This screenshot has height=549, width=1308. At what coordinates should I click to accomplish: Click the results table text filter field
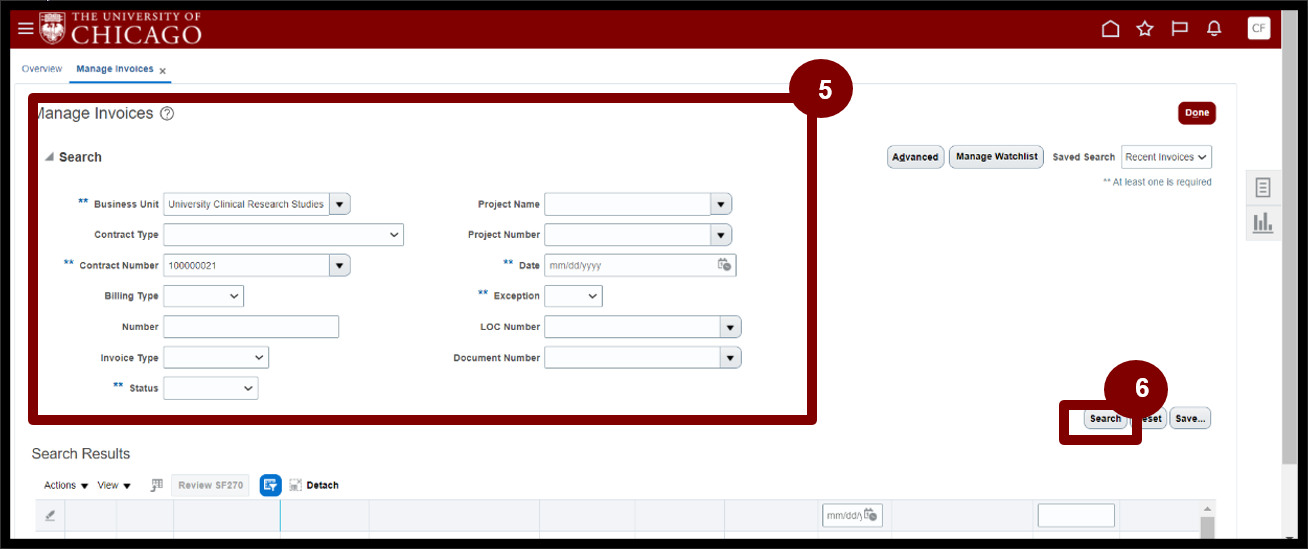[1076, 515]
